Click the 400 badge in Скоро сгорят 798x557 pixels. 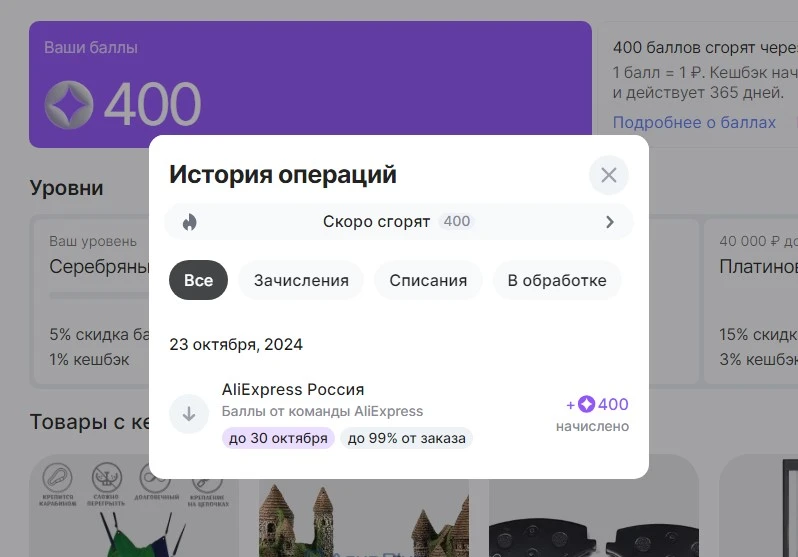tap(457, 221)
